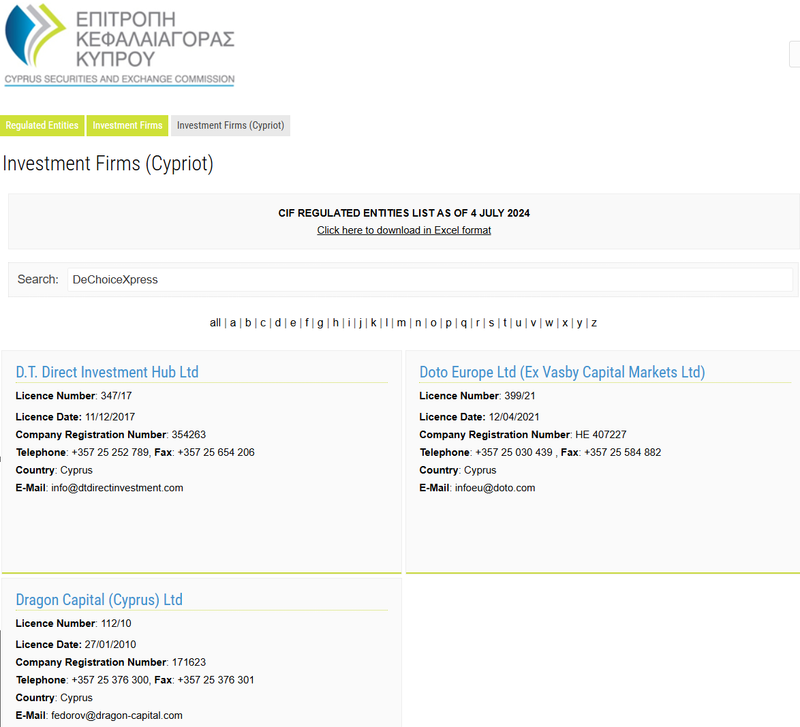
Task: Open Dragon Capital (Cyprus) Ltd entry
Action: pyautogui.click(x=99, y=599)
